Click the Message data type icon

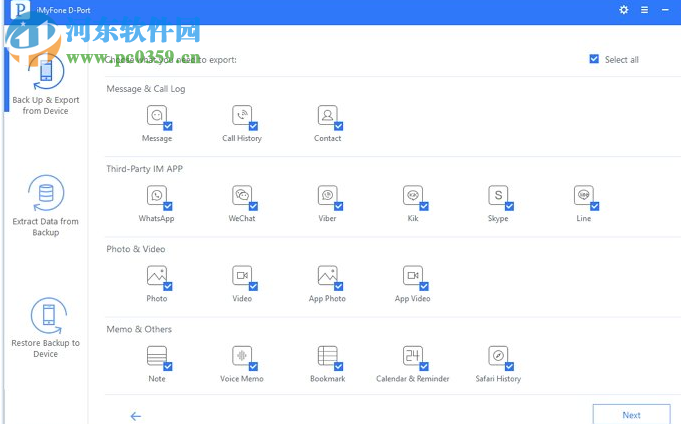pyautogui.click(x=157, y=115)
